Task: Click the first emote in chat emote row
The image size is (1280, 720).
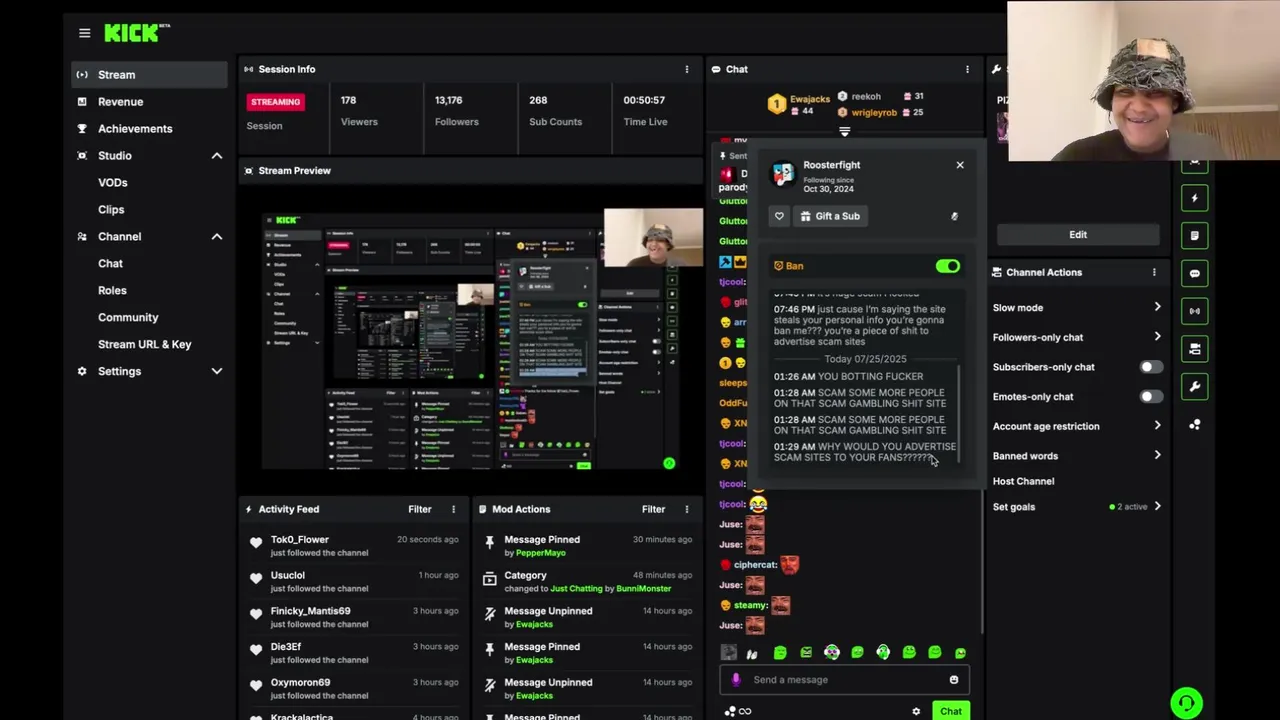Action: 728,653
